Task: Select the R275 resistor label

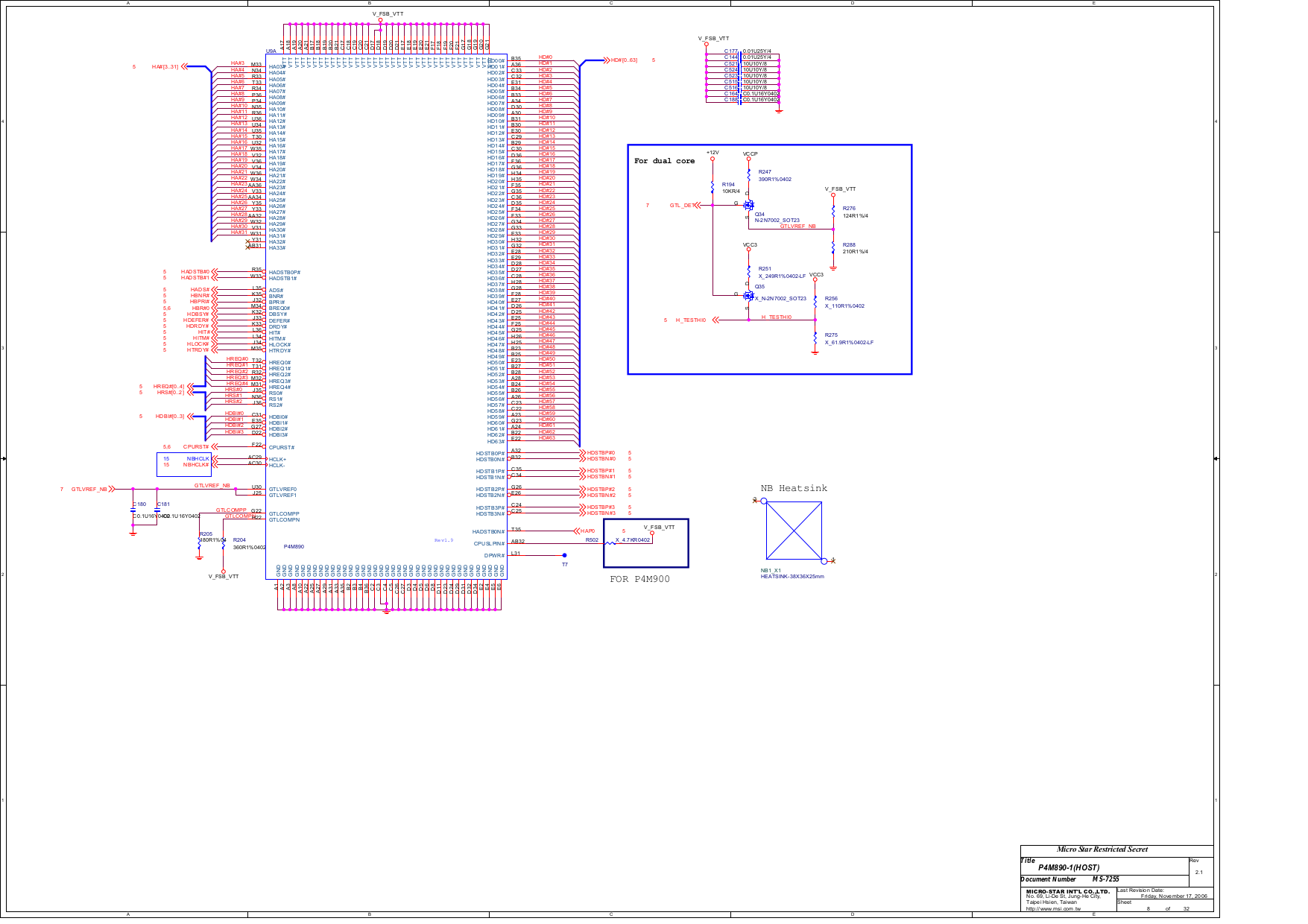Action: click(831, 335)
